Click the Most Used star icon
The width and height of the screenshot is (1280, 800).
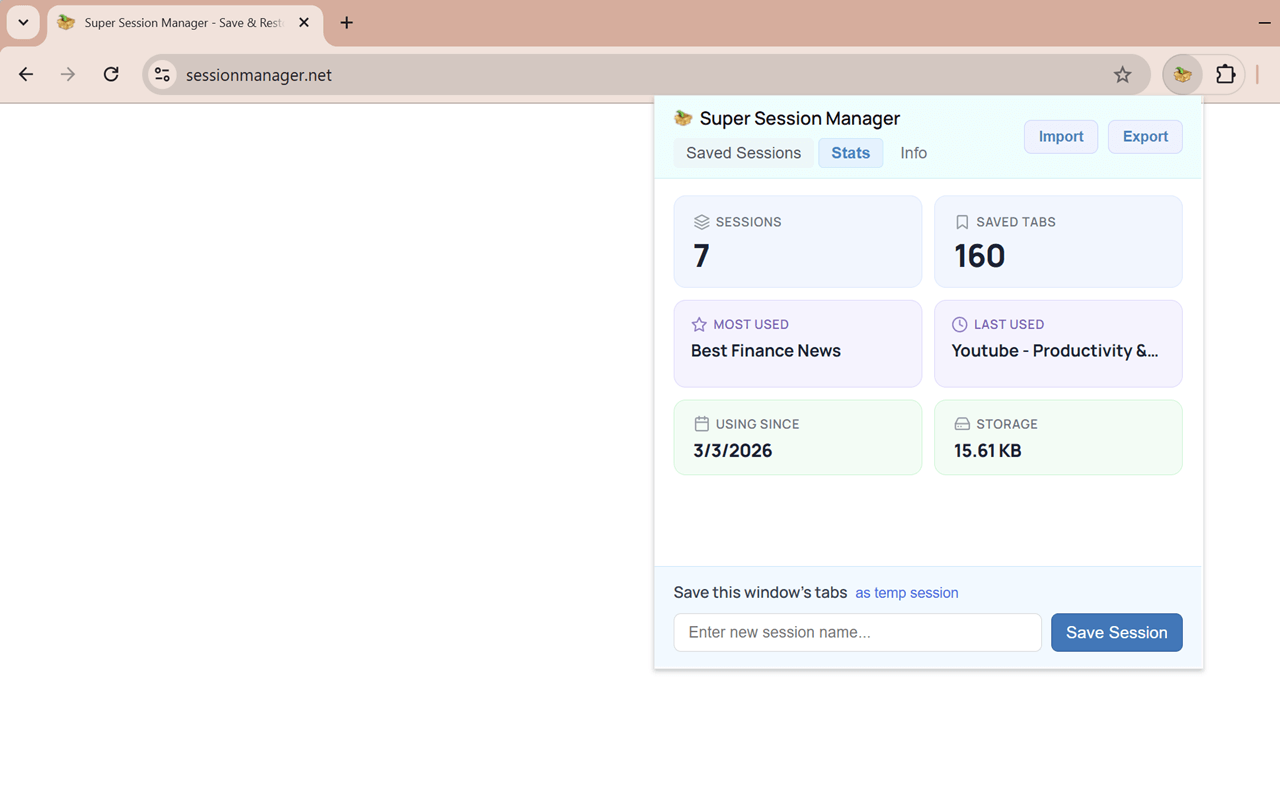699,324
